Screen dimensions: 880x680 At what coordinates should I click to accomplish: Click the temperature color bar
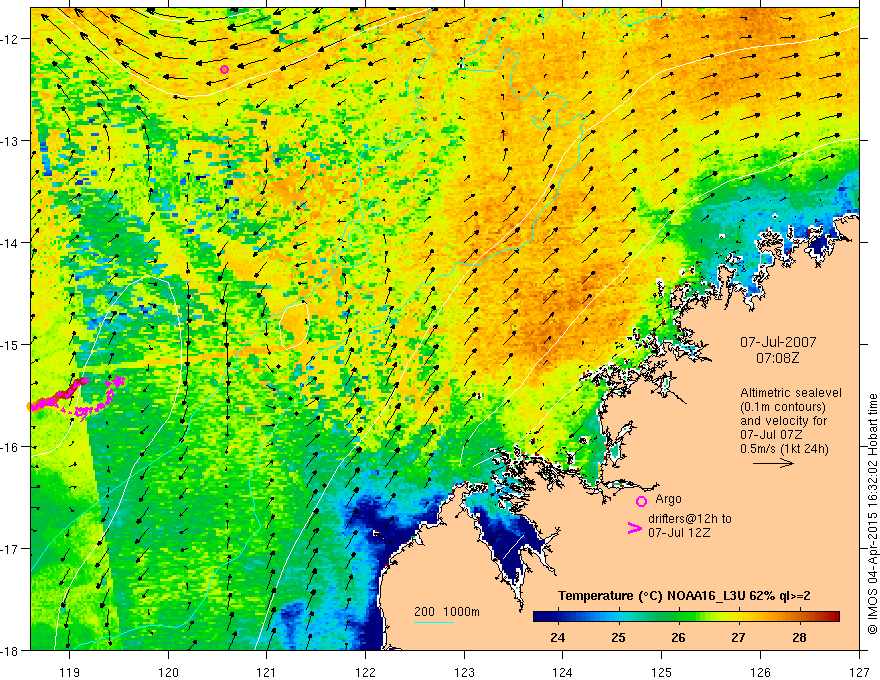(x=686, y=617)
